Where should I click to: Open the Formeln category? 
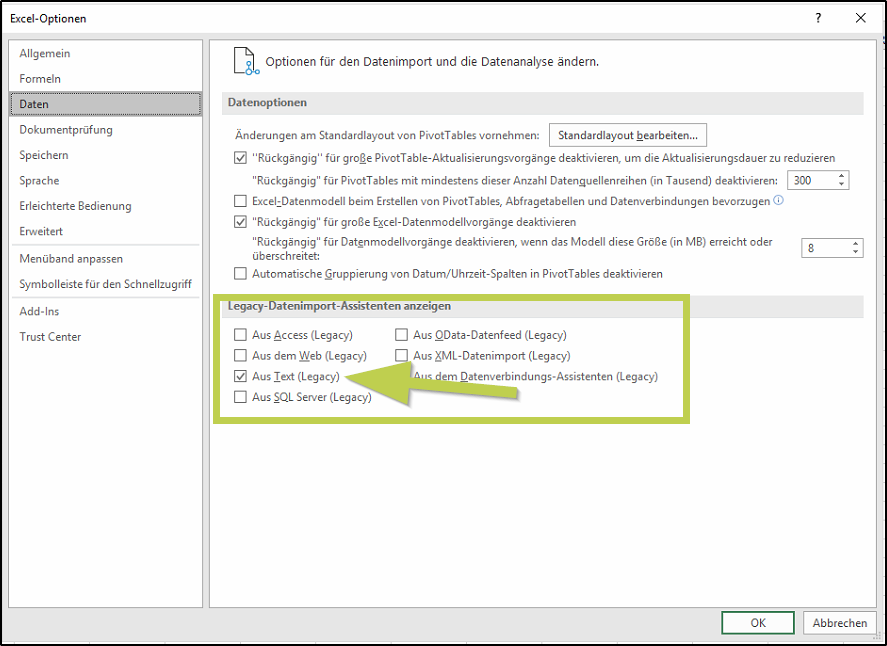click(40, 79)
